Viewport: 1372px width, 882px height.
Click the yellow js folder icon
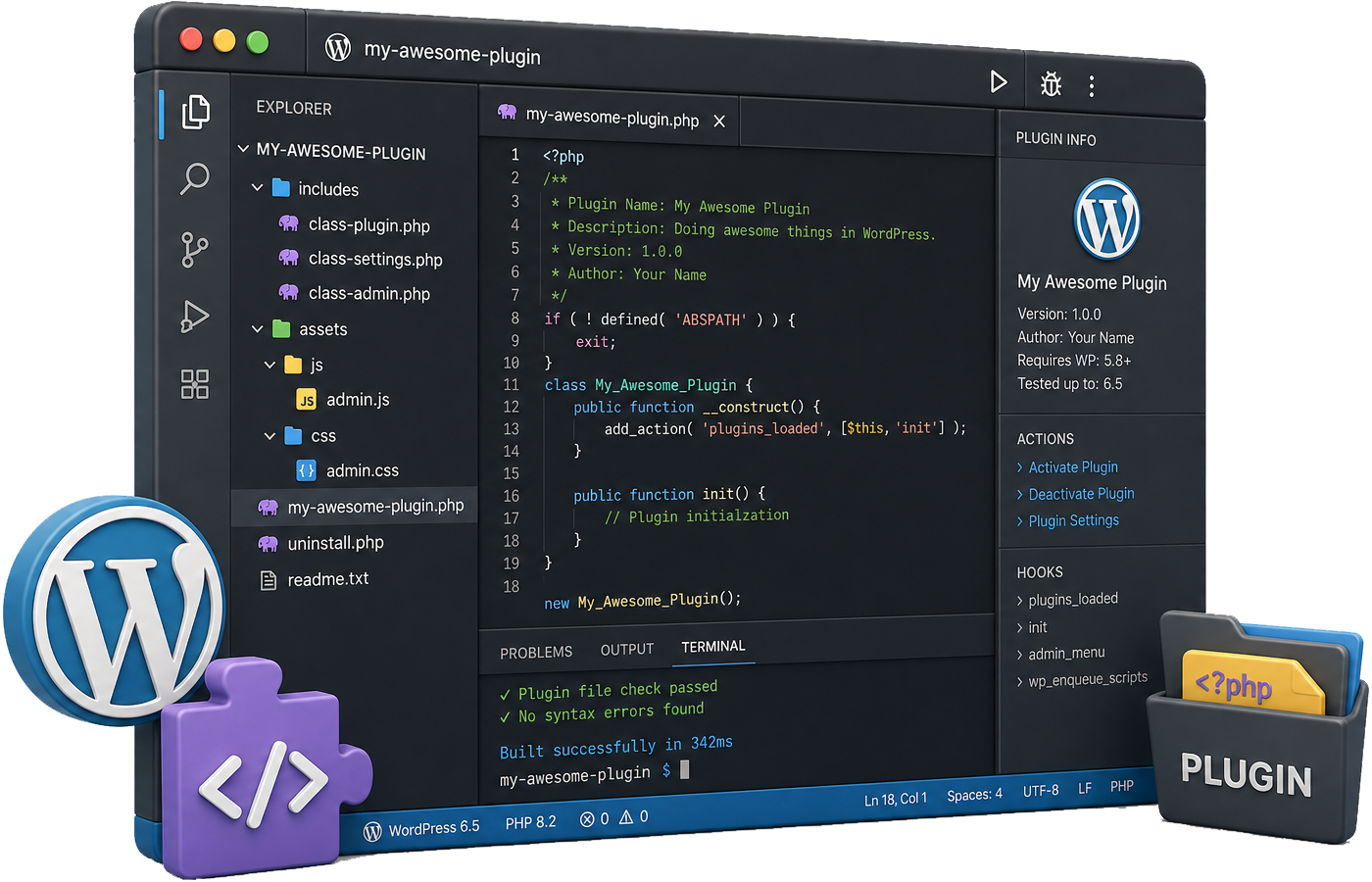293,365
